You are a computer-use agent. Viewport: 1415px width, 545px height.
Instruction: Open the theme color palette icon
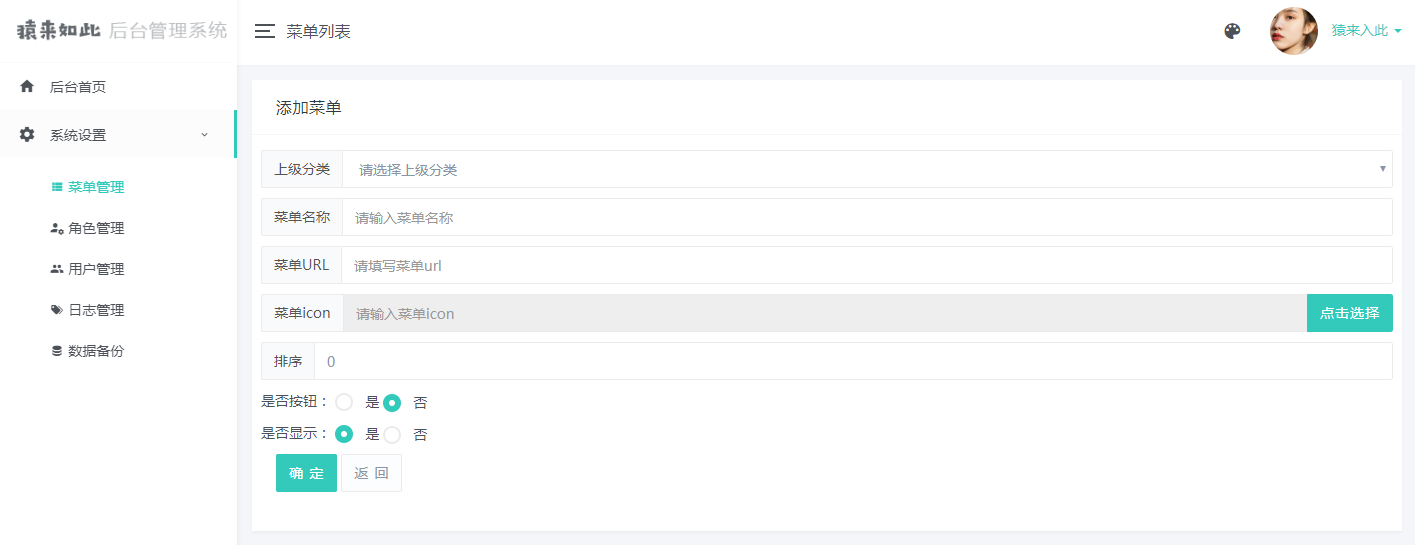coord(1232,31)
